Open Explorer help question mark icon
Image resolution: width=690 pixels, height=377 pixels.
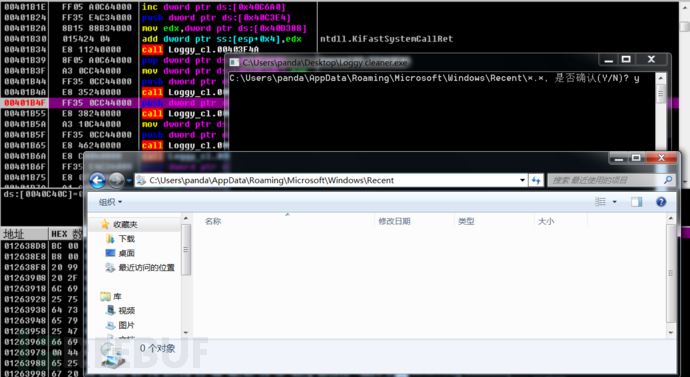(x=661, y=202)
